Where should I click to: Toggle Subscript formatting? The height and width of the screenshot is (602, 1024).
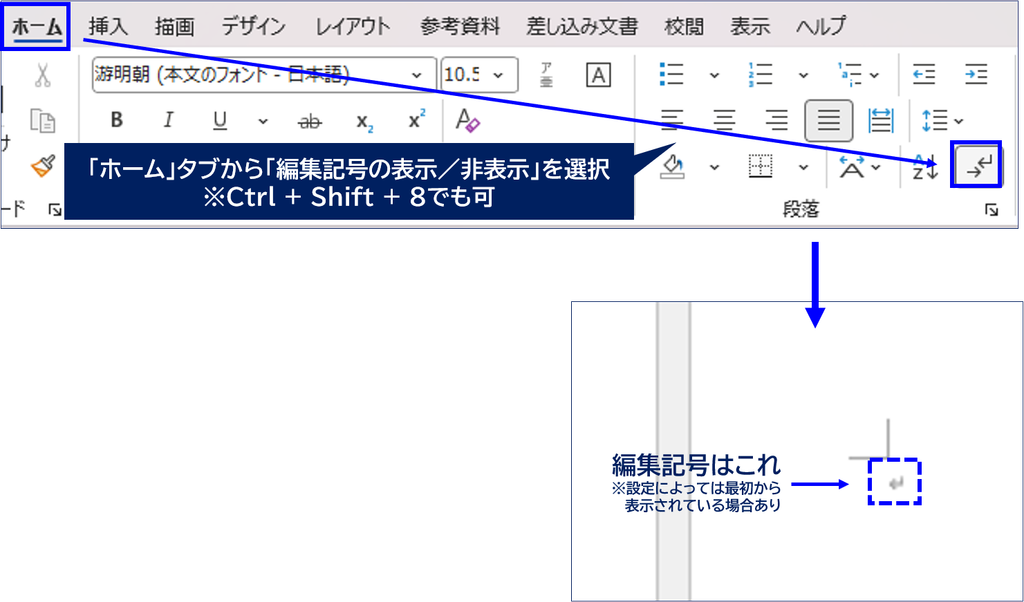point(364,121)
